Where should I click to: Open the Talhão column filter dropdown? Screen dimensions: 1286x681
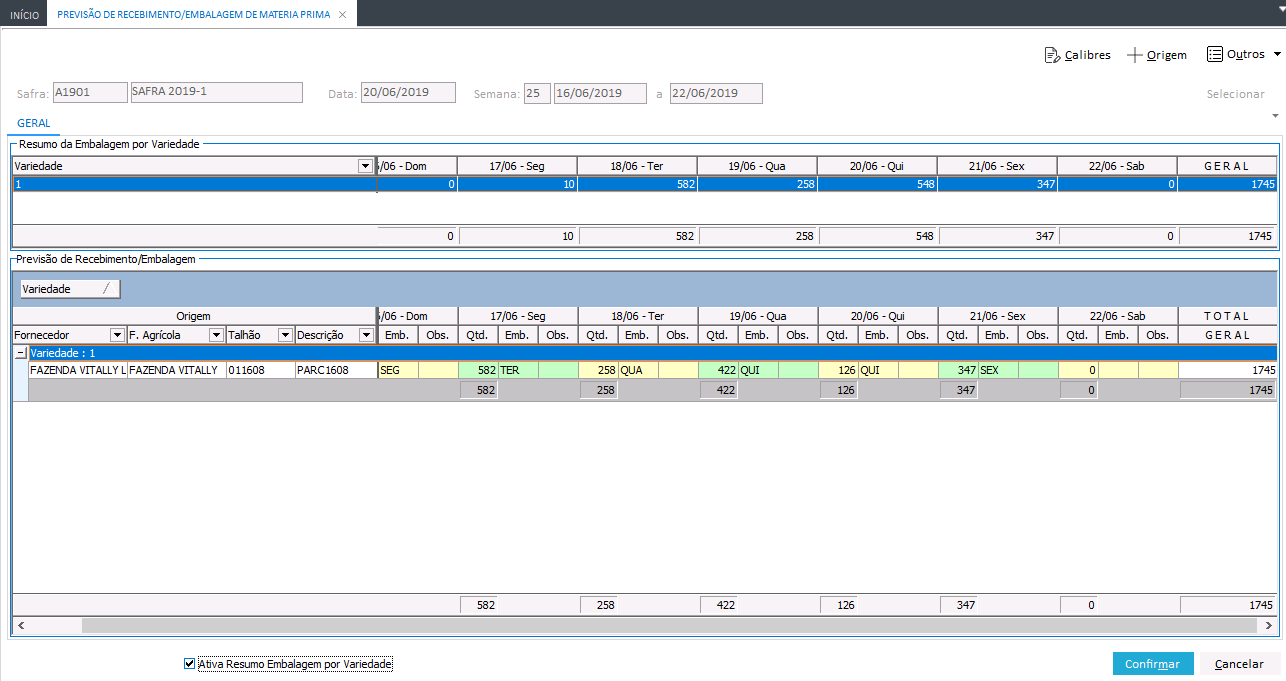(285, 335)
